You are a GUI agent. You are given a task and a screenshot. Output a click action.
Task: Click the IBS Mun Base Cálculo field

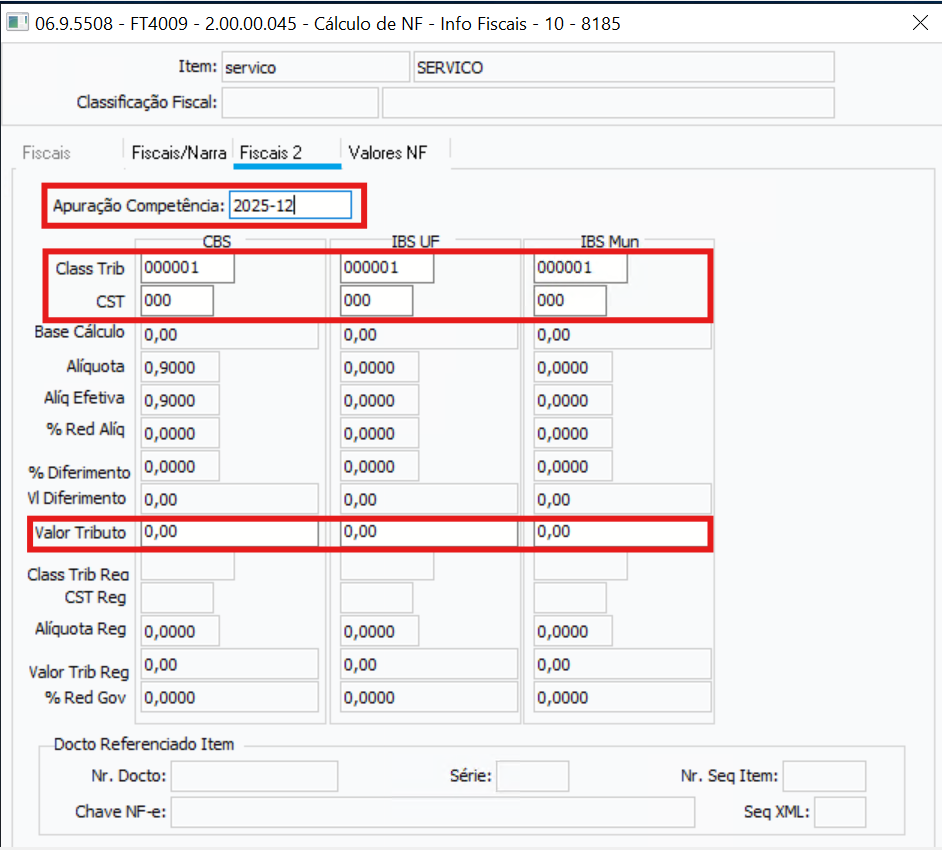click(622, 335)
